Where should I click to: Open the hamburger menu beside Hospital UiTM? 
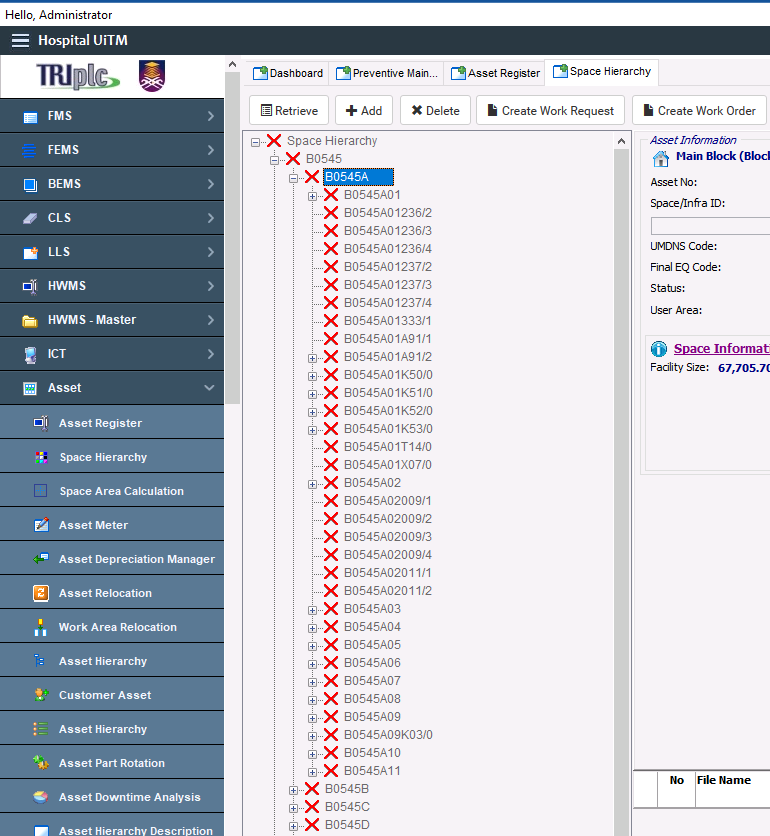pyautogui.click(x=20, y=41)
